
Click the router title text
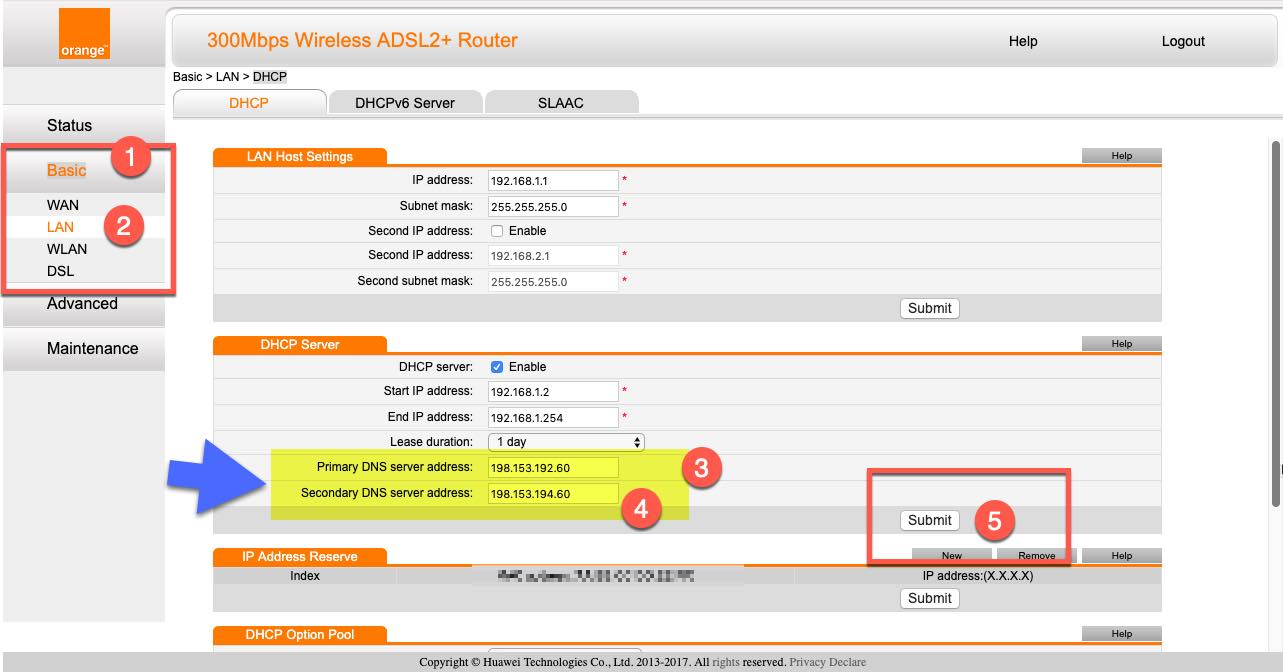tap(362, 41)
